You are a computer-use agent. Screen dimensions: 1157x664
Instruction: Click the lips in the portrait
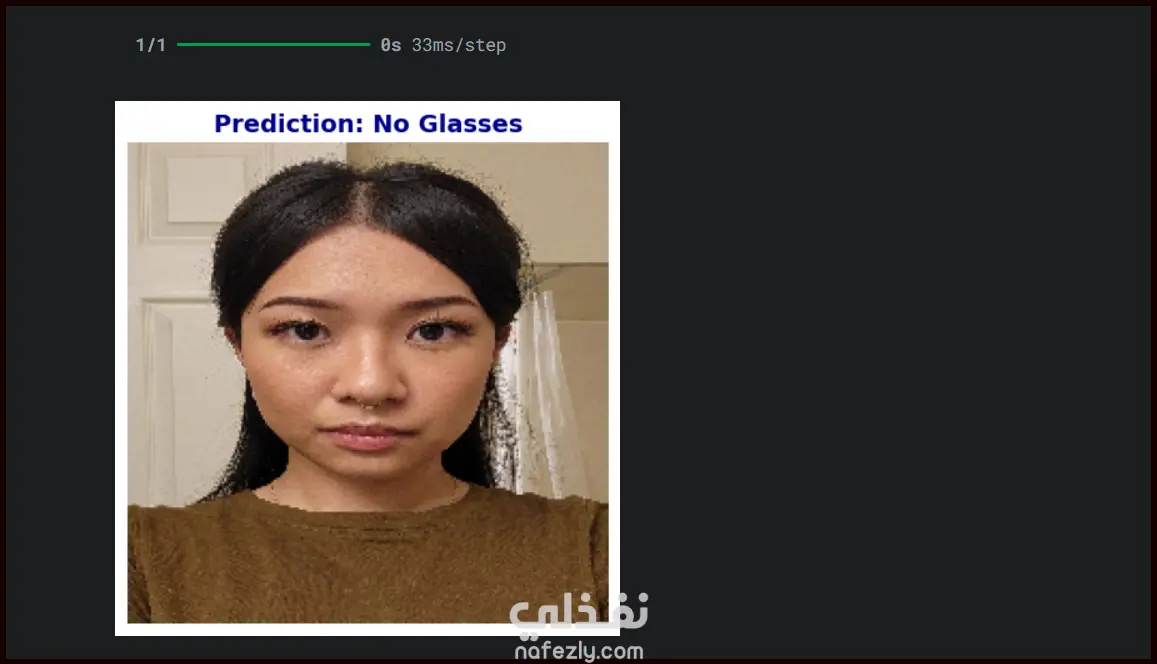(x=367, y=435)
